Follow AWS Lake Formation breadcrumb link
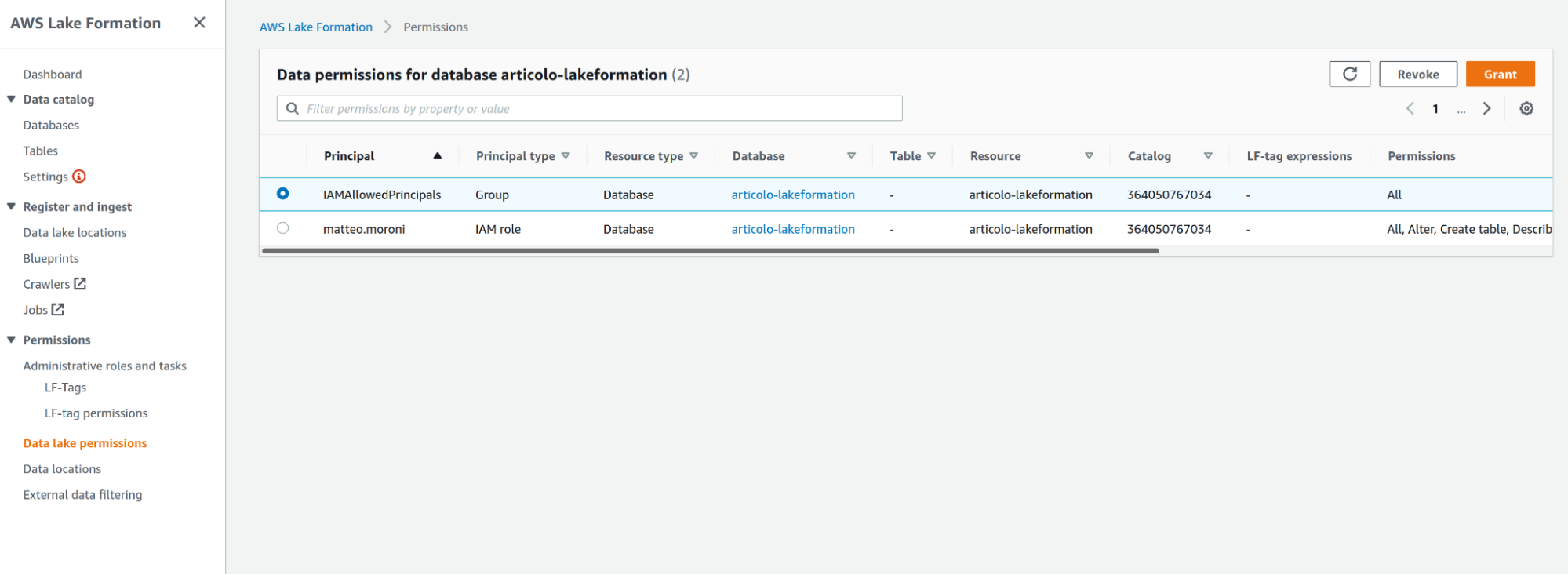The height and width of the screenshot is (575, 1568). pos(316,27)
